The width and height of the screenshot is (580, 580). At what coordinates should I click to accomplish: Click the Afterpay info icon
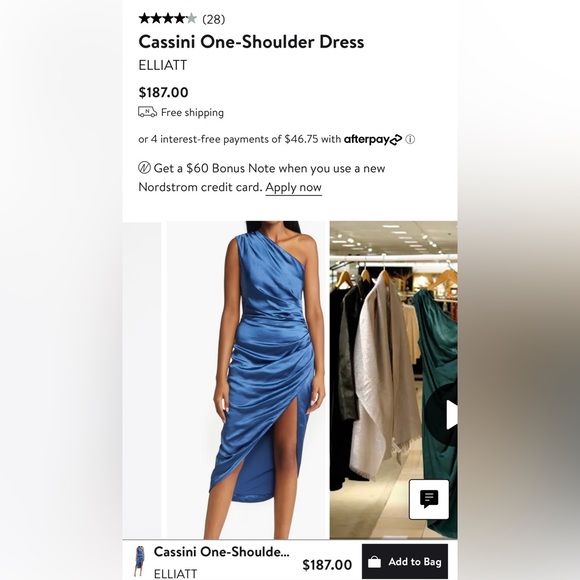[x=410, y=139]
